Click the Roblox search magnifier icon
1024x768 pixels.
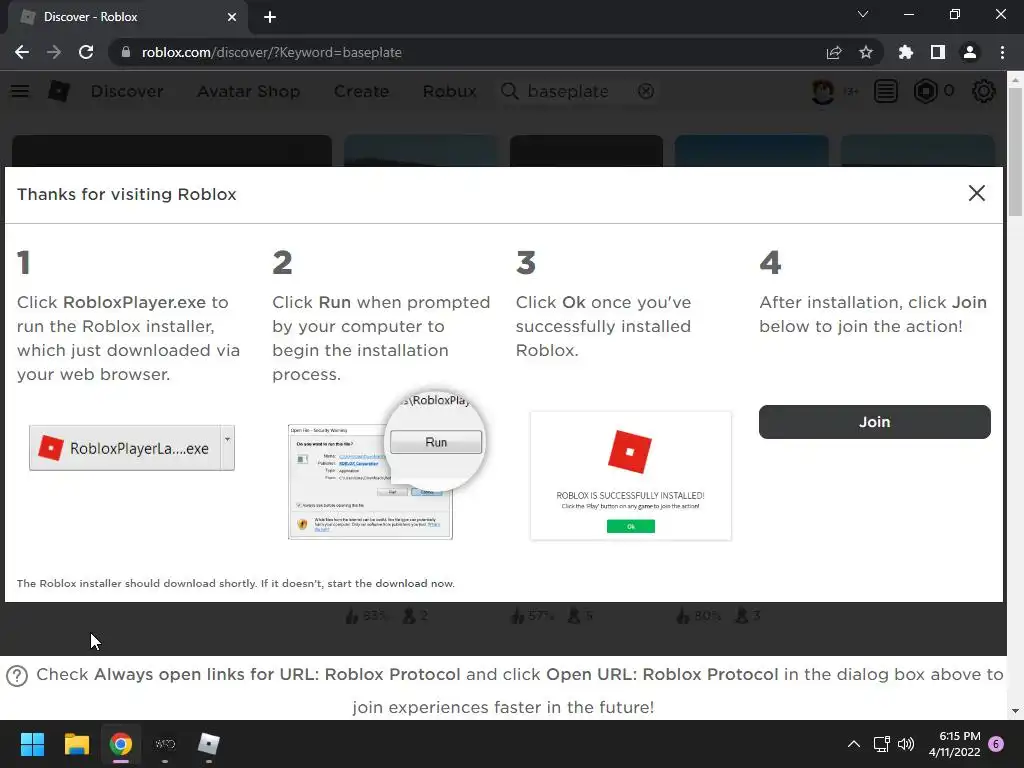coord(509,91)
